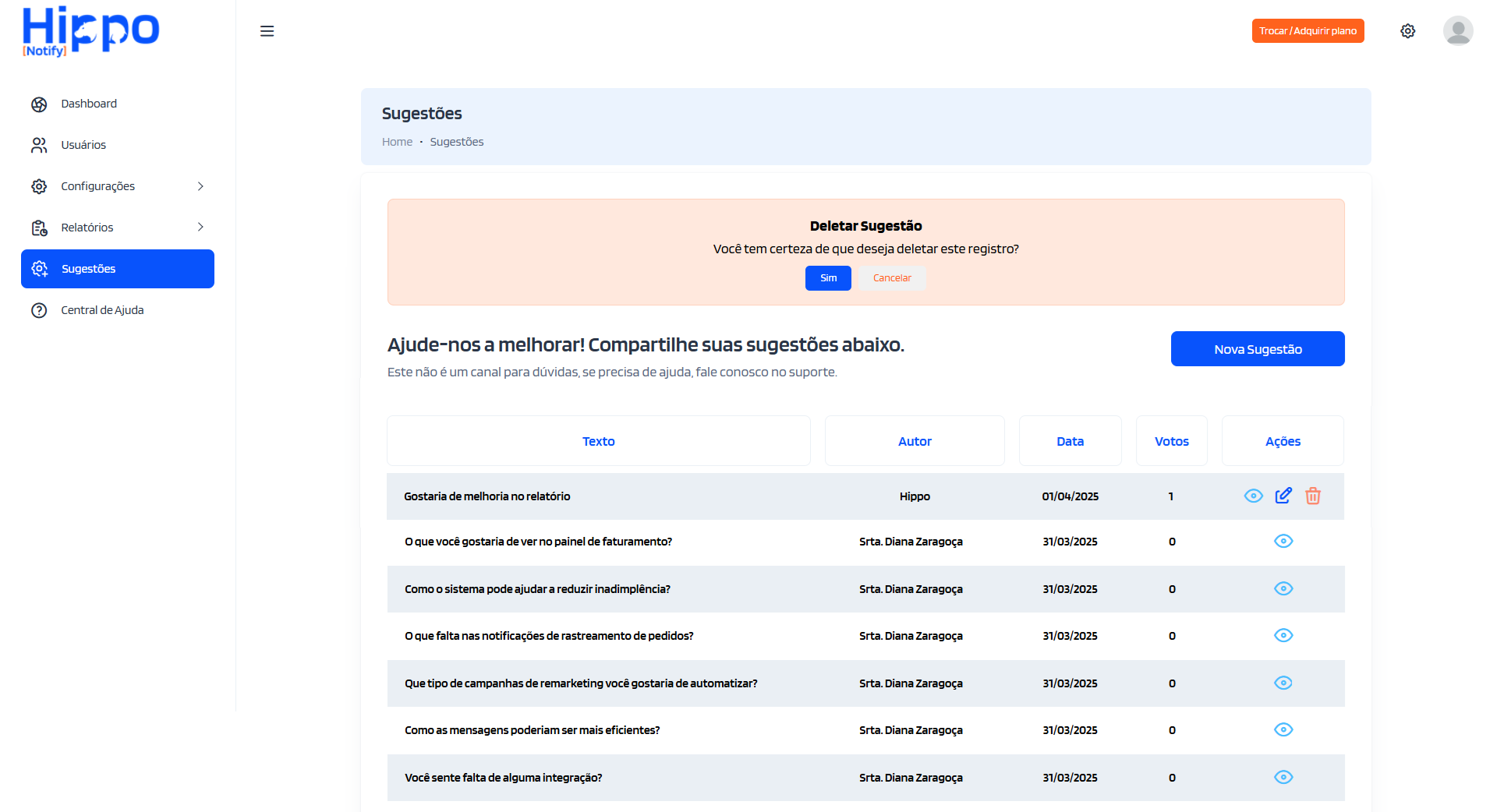
Task: Open Dashboard from the sidebar
Action: pyautogui.click(x=89, y=104)
